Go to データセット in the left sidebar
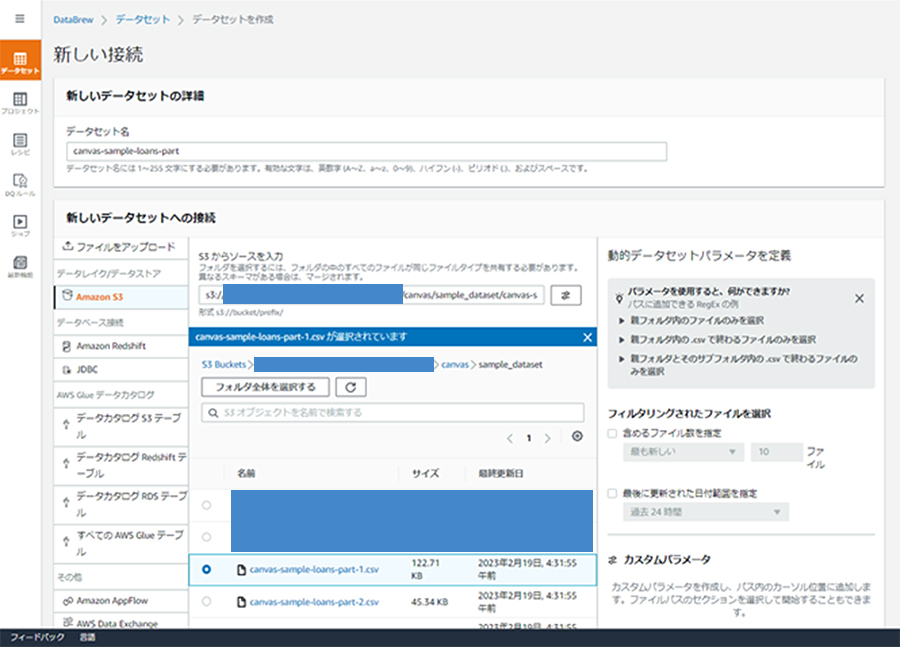The height and width of the screenshot is (647, 900). (20, 61)
